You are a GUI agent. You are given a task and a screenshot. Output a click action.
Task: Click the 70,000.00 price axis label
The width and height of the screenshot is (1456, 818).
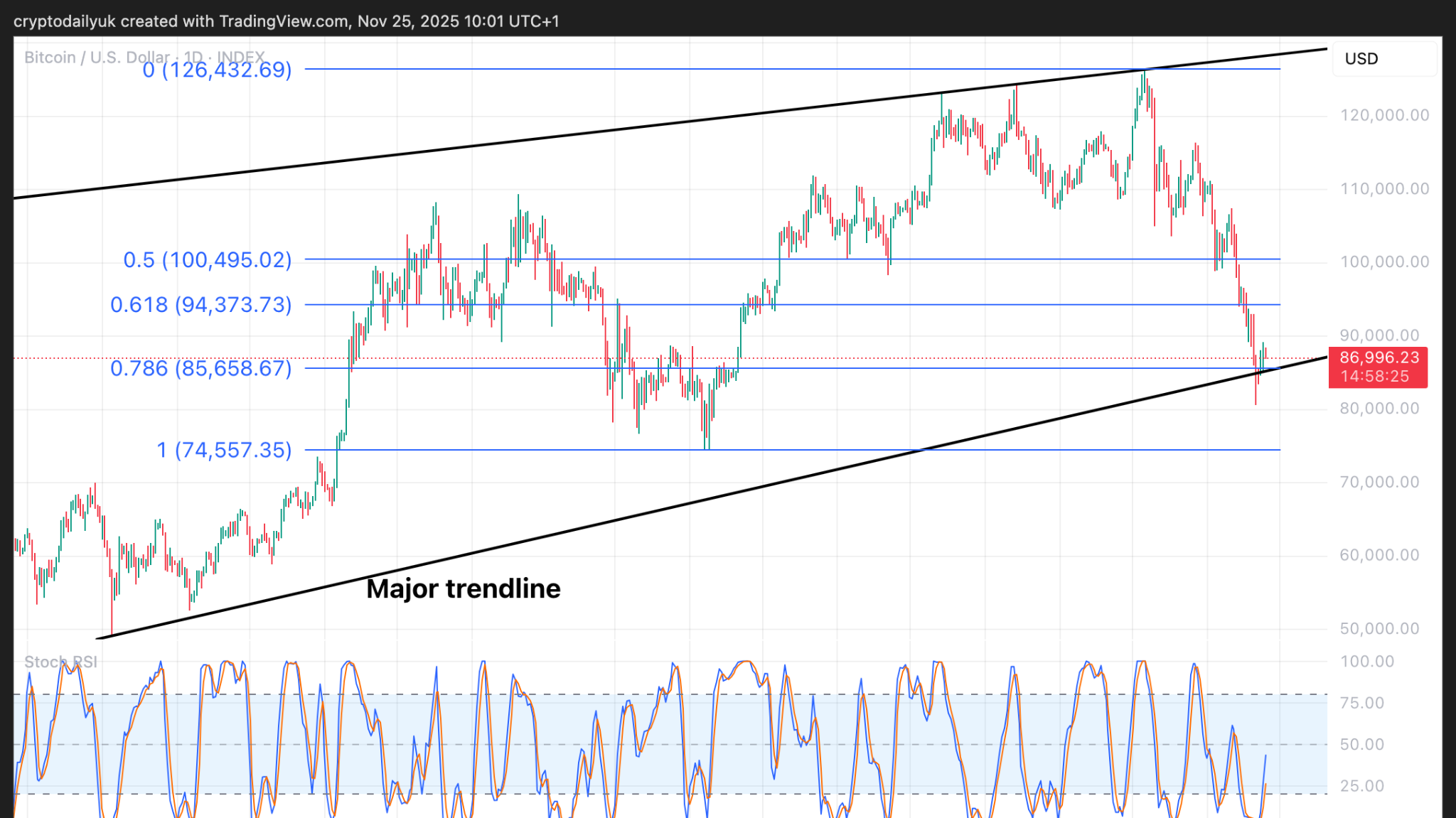tap(1379, 482)
